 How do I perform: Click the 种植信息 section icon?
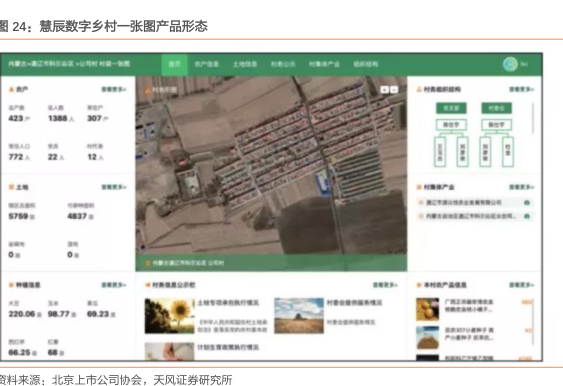(11, 285)
